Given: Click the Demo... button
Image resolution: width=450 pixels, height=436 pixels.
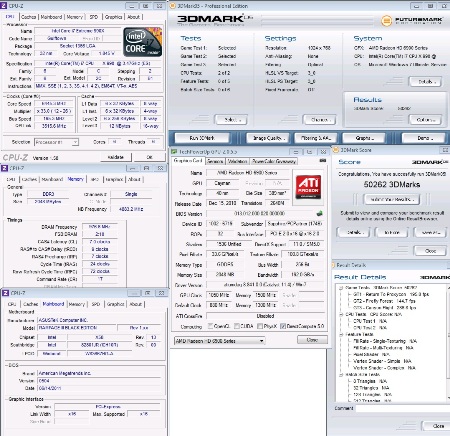Looking at the screenshot, I should point(424,138).
